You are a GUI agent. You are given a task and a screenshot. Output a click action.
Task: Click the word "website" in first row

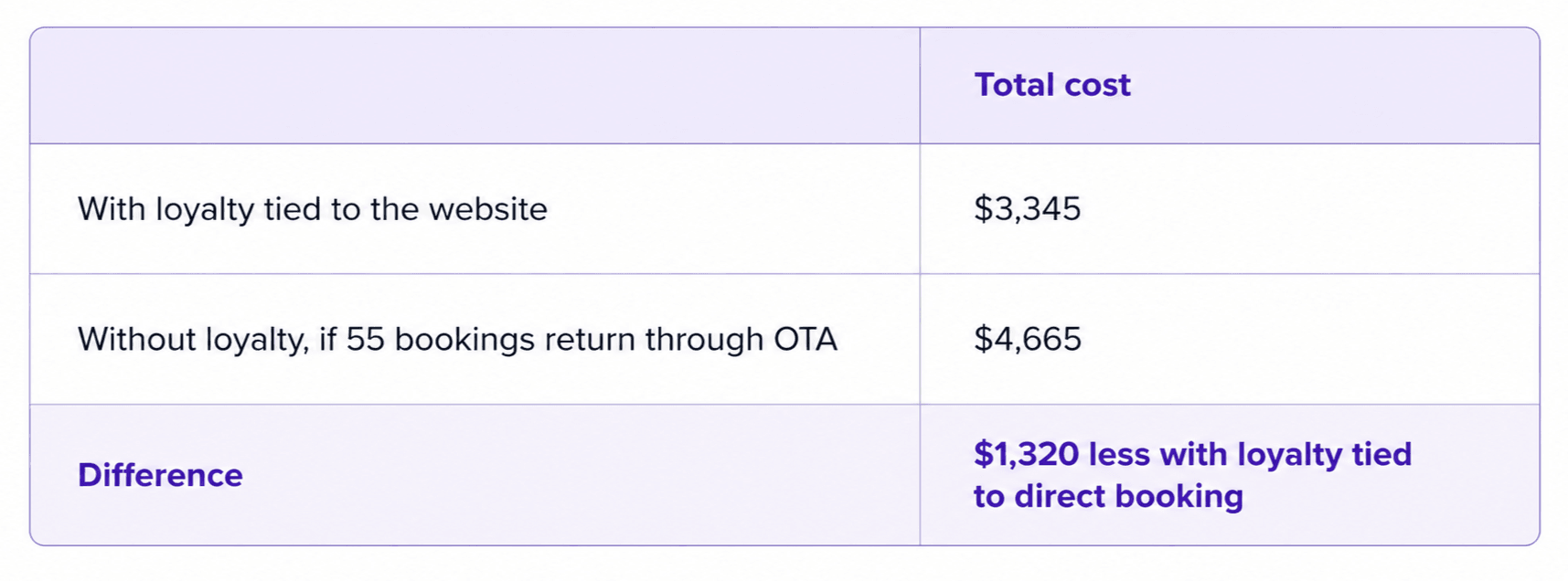(x=488, y=209)
